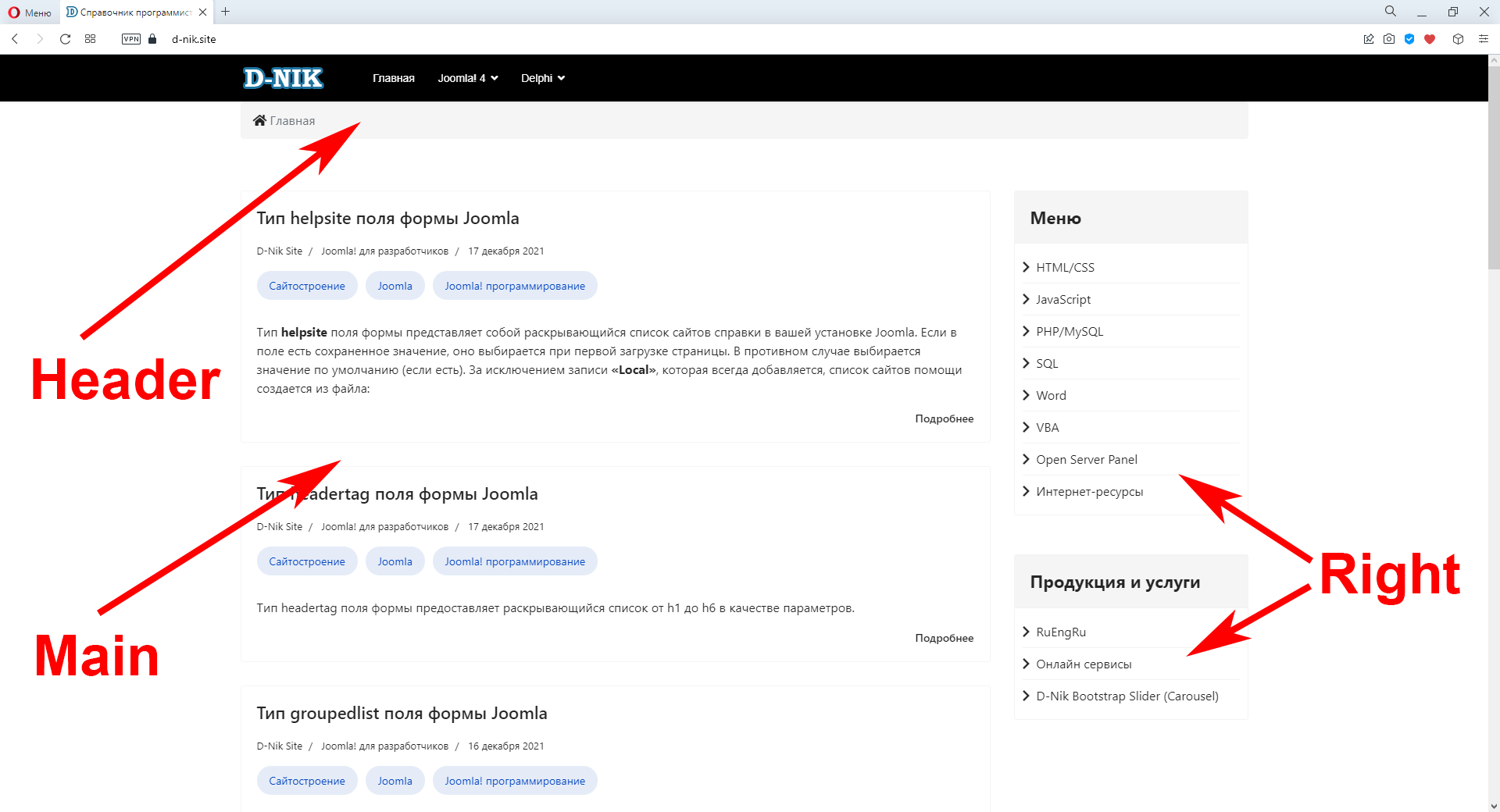Open SQL in the Меню sidebar
The height and width of the screenshot is (812, 1500).
click(x=1047, y=363)
